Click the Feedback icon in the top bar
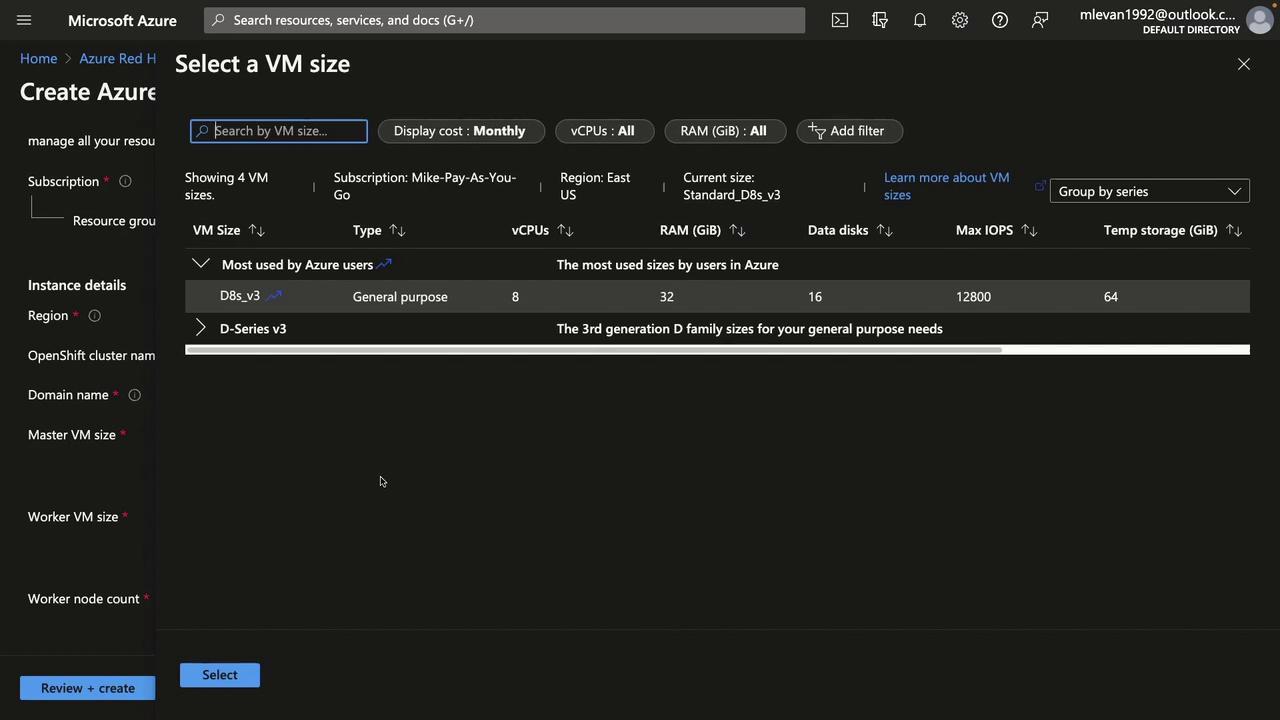 click(1040, 20)
